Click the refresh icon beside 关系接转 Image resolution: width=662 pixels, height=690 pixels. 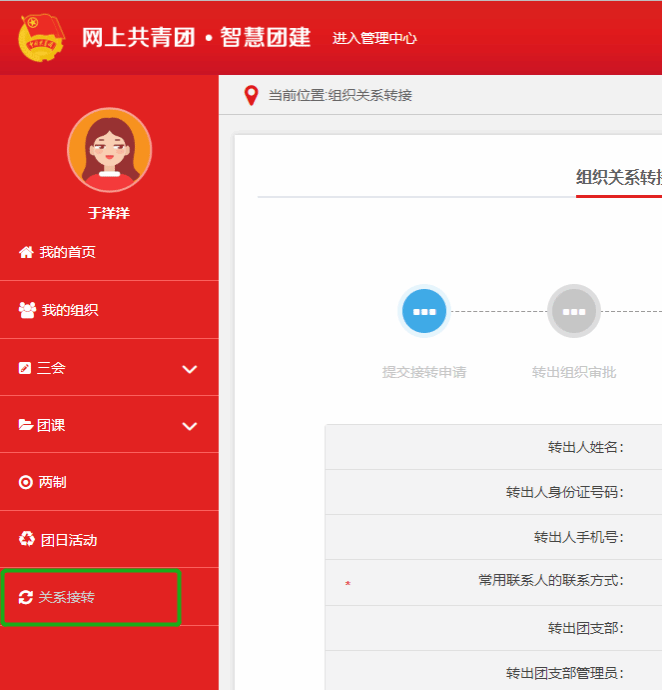26,597
